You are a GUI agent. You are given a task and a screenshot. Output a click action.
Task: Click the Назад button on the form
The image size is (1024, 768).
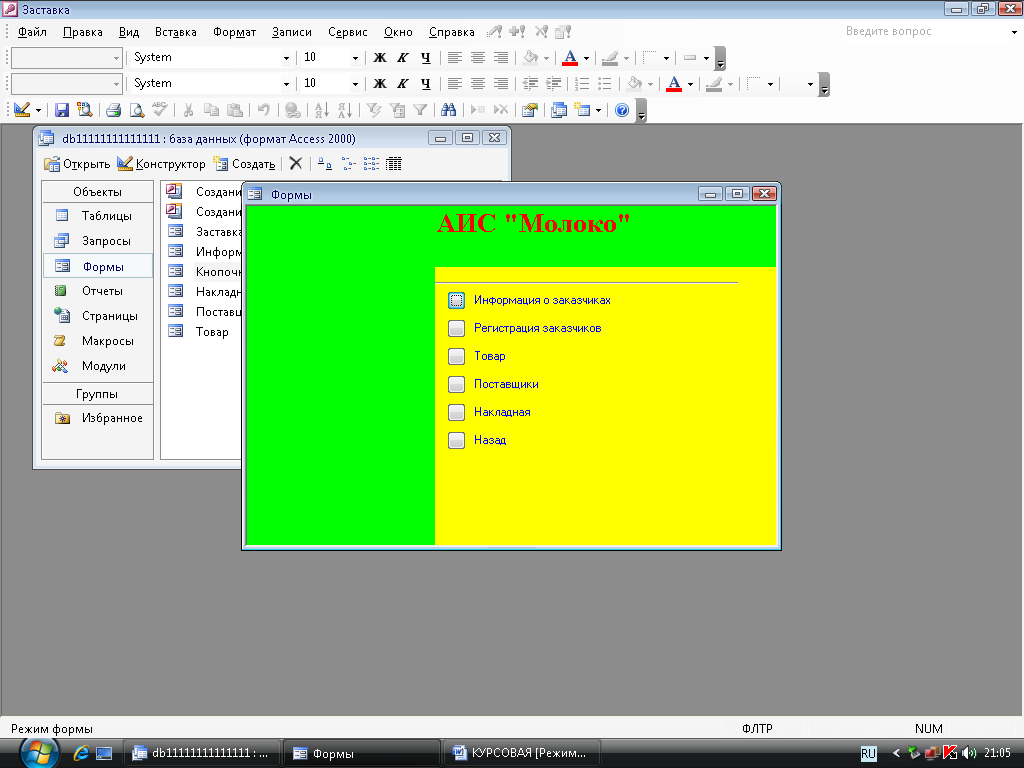pos(456,440)
